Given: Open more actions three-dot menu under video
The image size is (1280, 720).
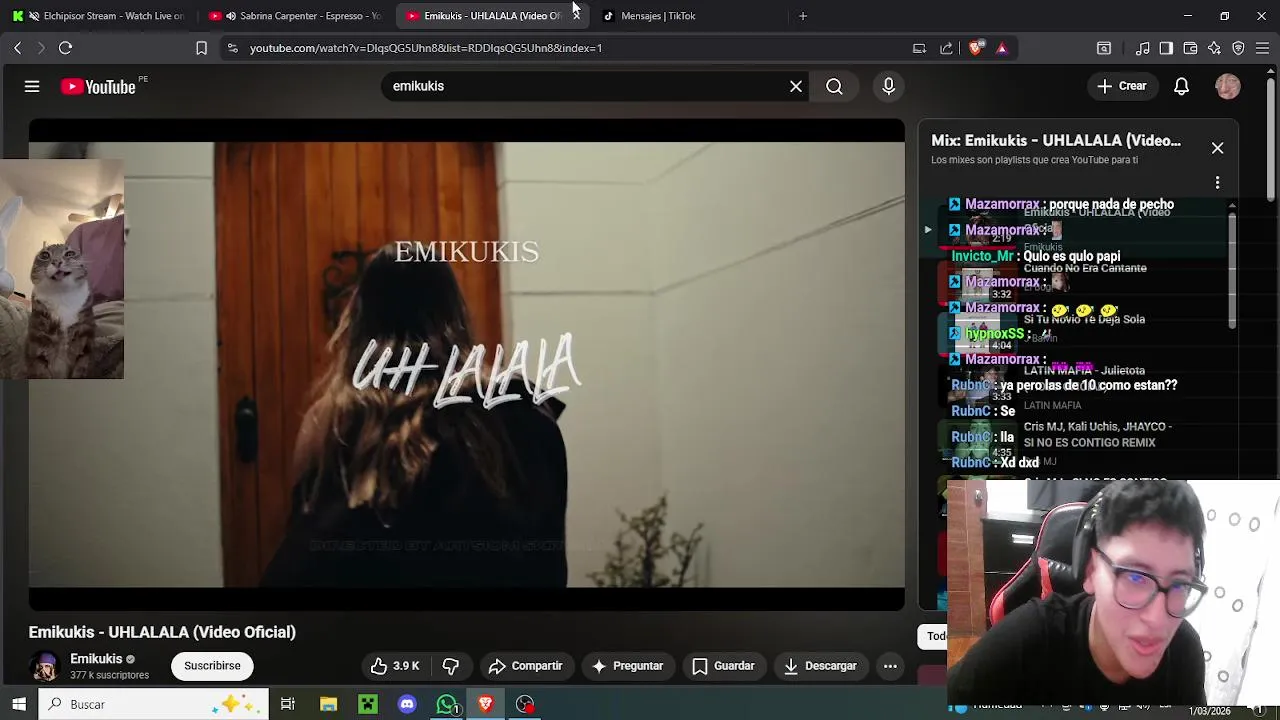Looking at the screenshot, I should 890,666.
